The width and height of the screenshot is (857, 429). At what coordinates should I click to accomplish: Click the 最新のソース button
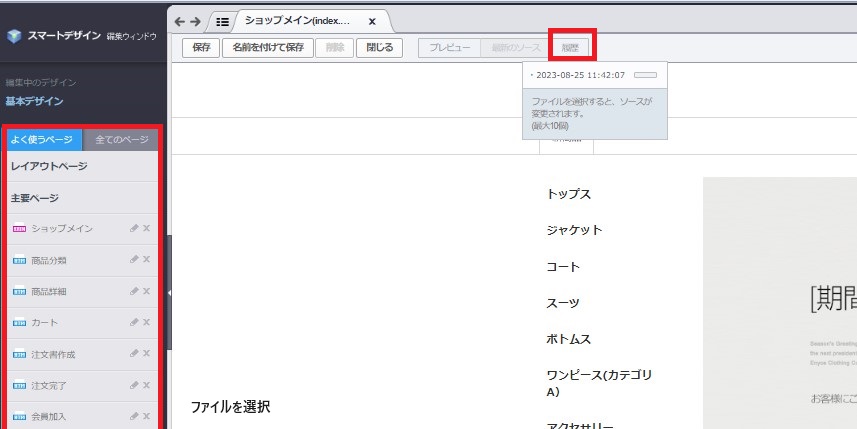pyautogui.click(x=516, y=48)
